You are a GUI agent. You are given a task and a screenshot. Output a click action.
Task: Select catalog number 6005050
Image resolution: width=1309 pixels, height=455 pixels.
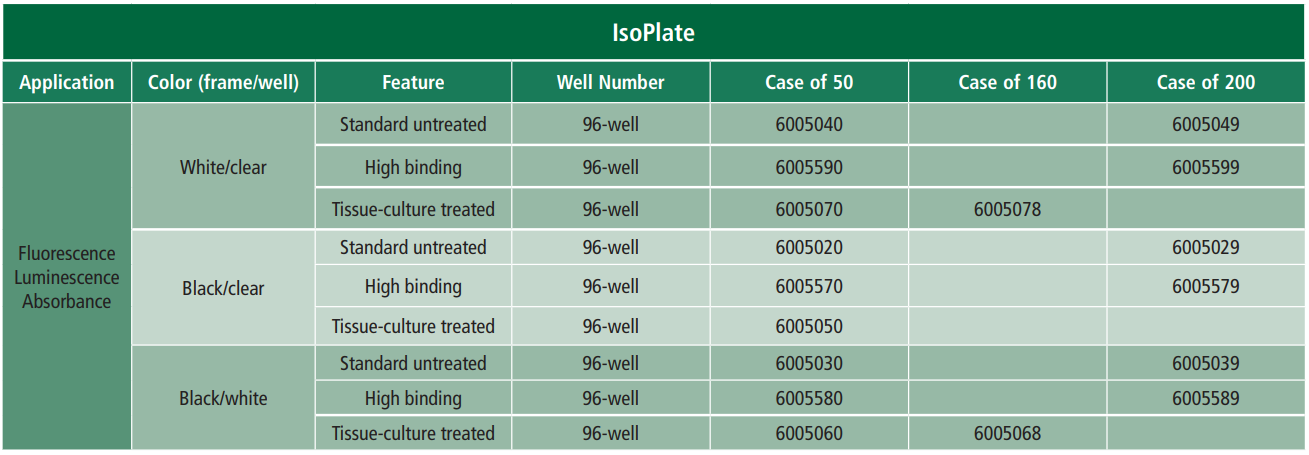click(809, 326)
